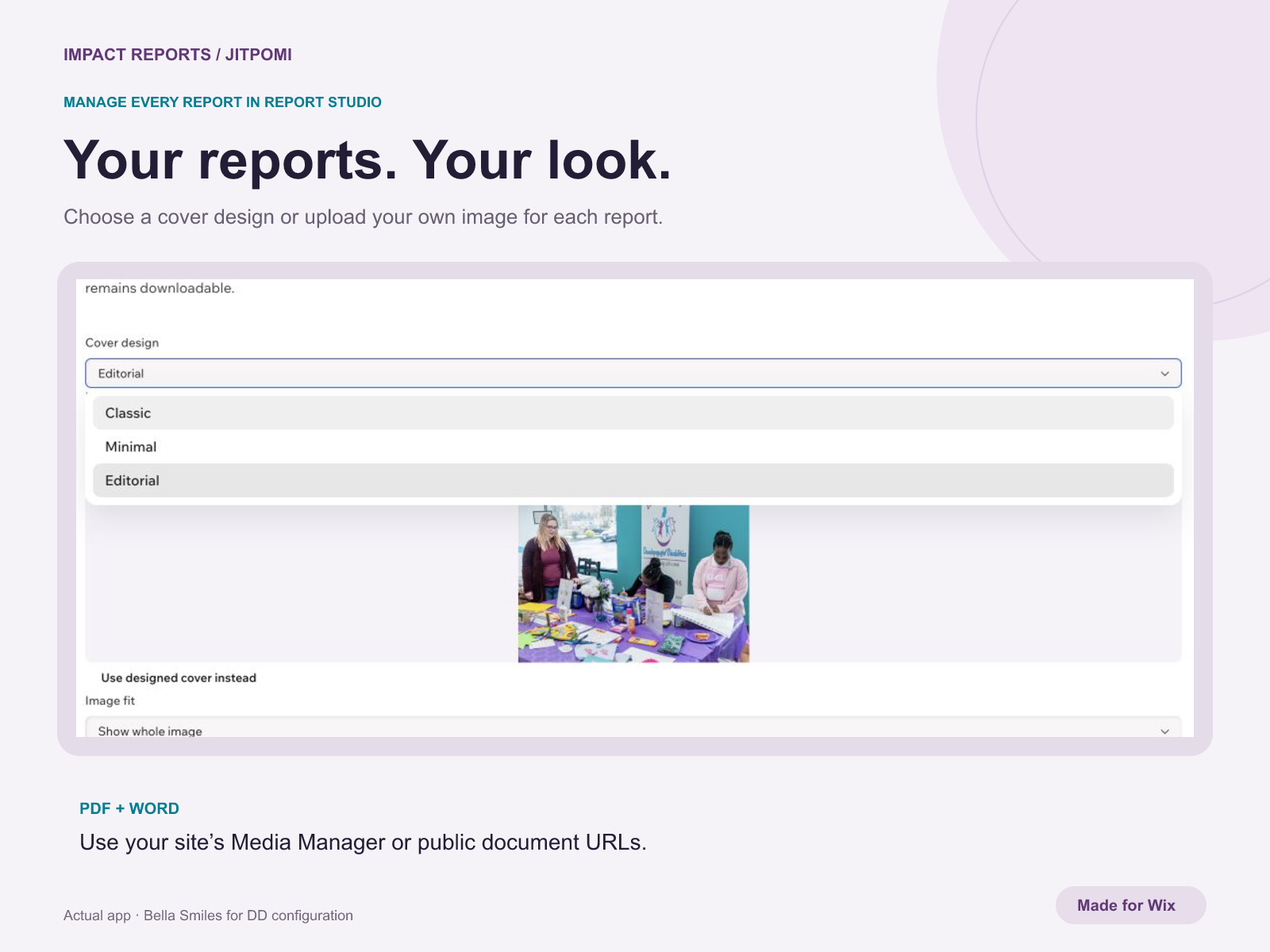Pick the Editorial option in the list
Screen dimensions: 1270x952
[633, 481]
